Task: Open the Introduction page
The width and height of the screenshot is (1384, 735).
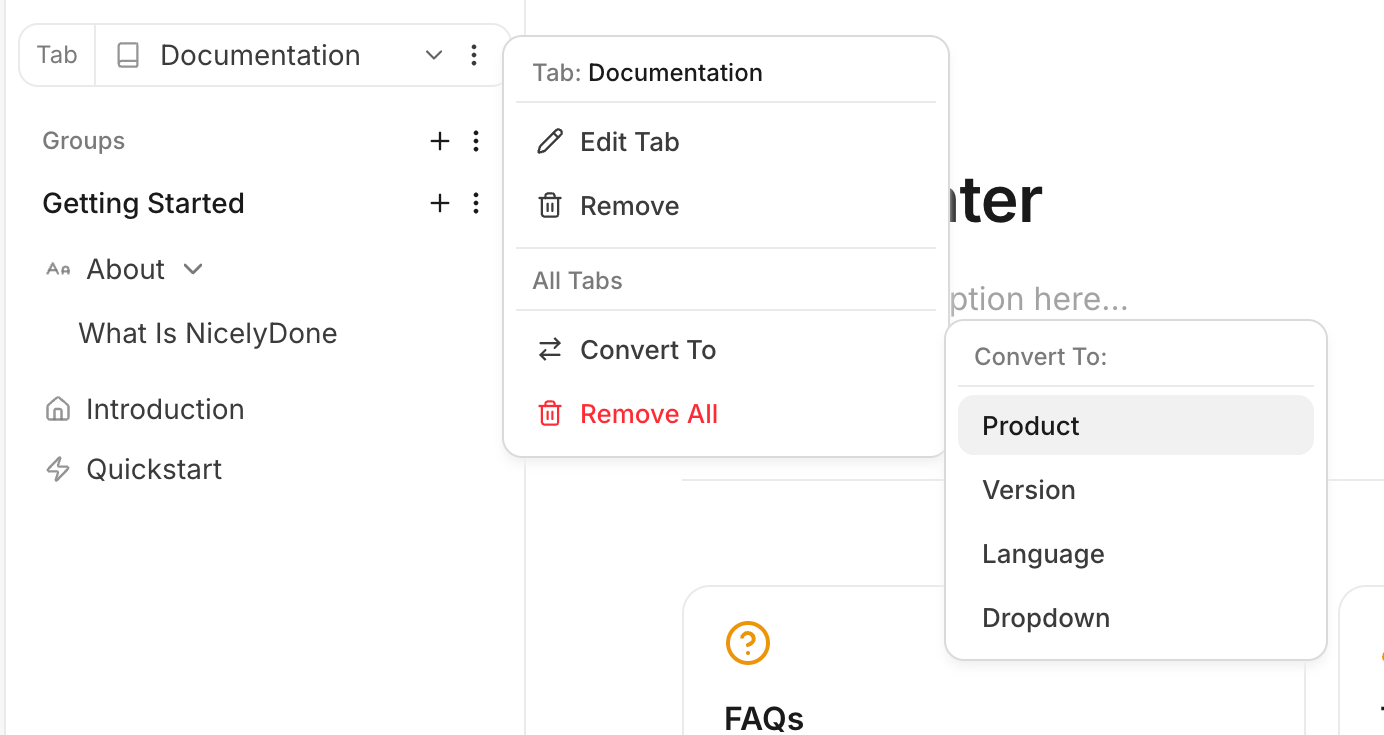Action: click(x=165, y=409)
